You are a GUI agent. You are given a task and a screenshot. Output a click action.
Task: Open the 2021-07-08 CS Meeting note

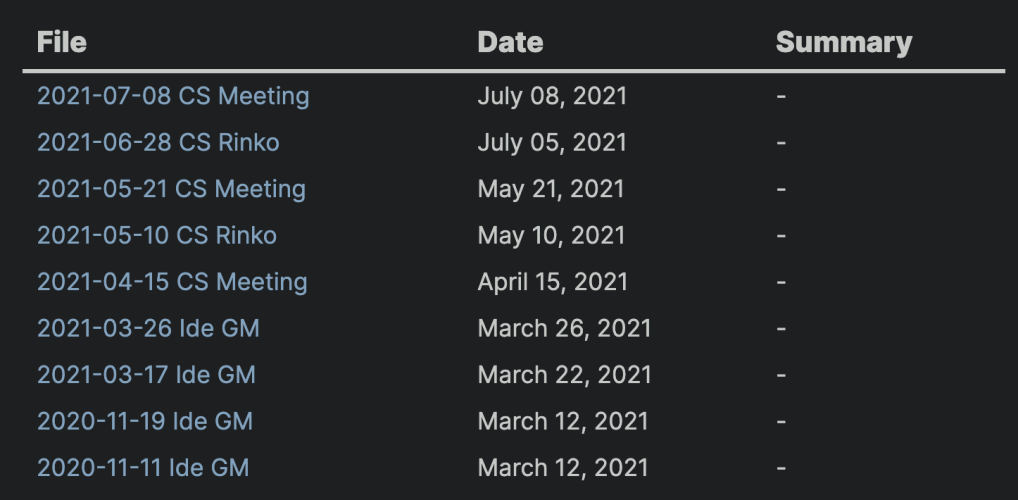point(173,96)
